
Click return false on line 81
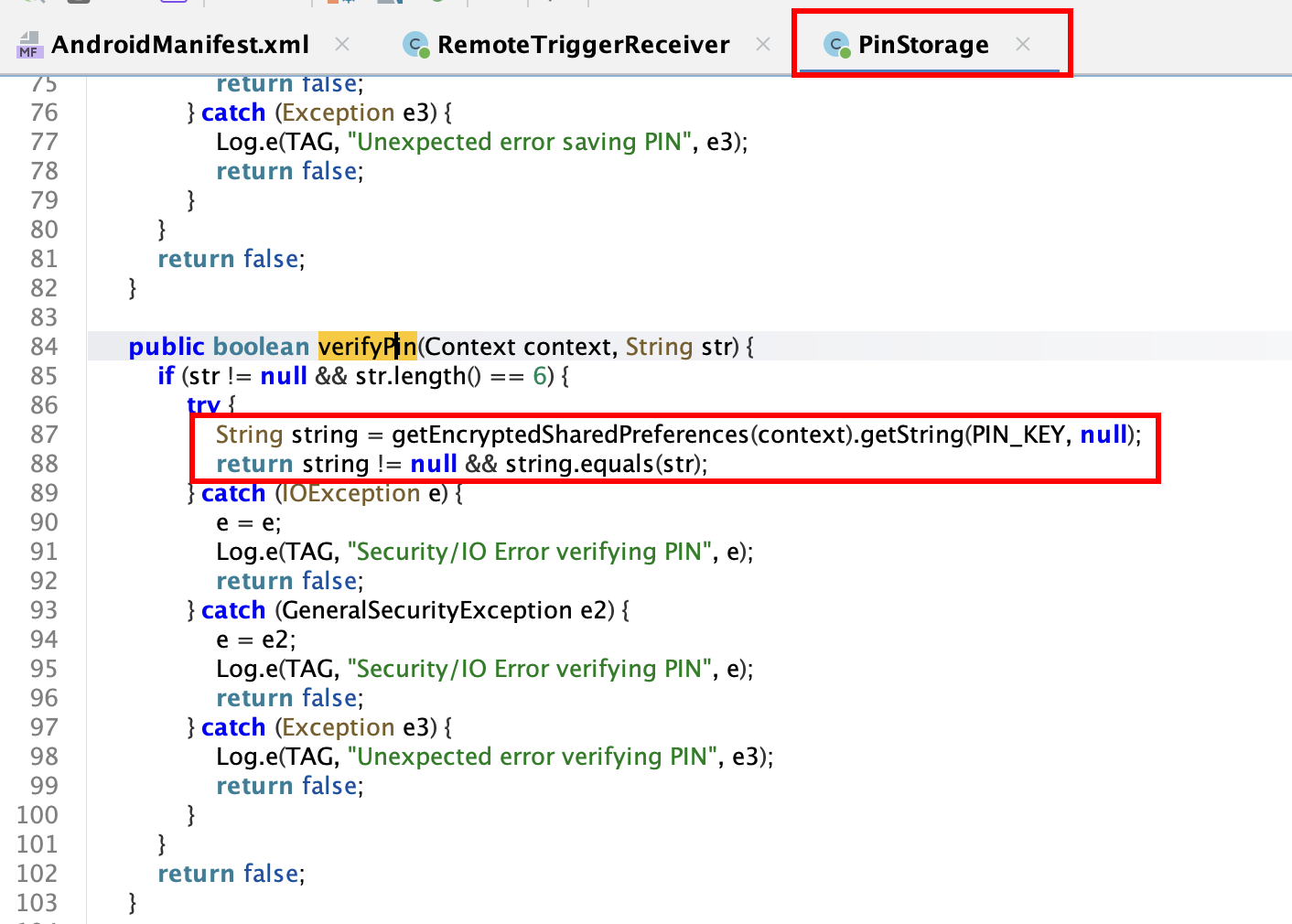point(231,259)
